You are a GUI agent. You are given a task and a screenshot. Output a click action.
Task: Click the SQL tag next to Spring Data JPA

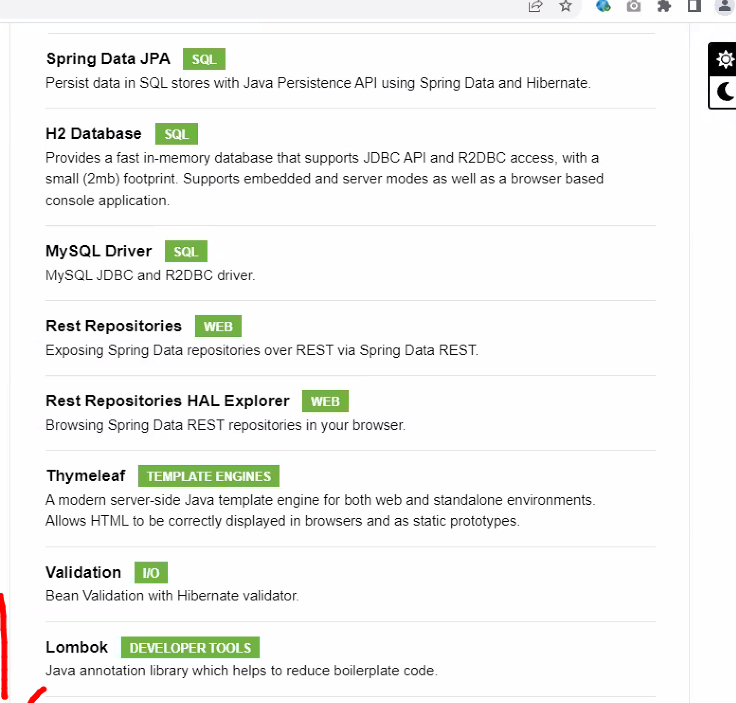point(204,59)
